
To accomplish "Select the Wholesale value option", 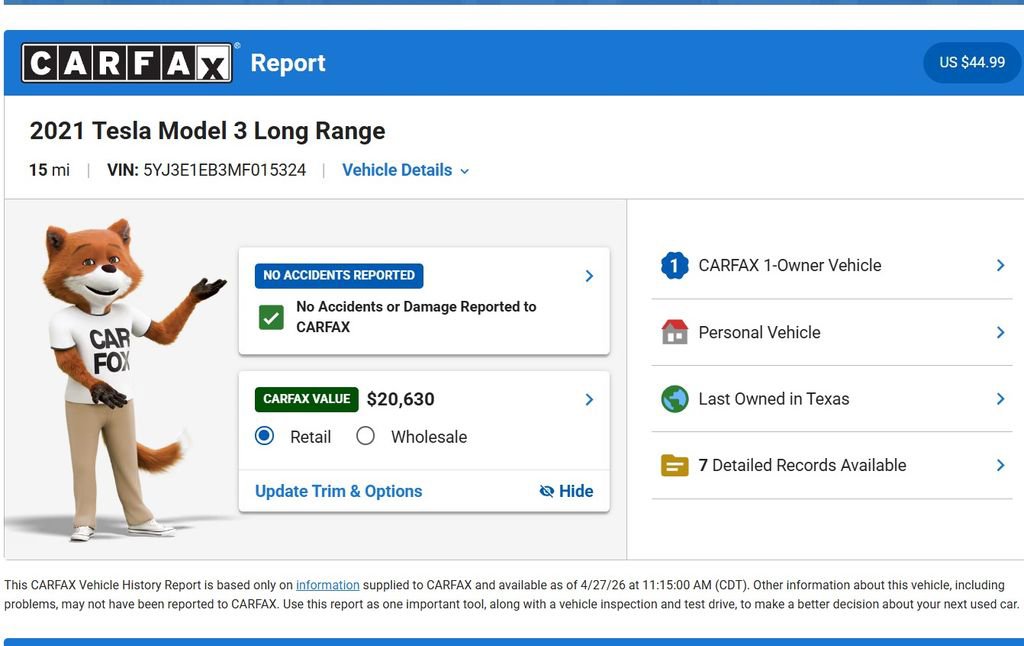I will [x=366, y=436].
